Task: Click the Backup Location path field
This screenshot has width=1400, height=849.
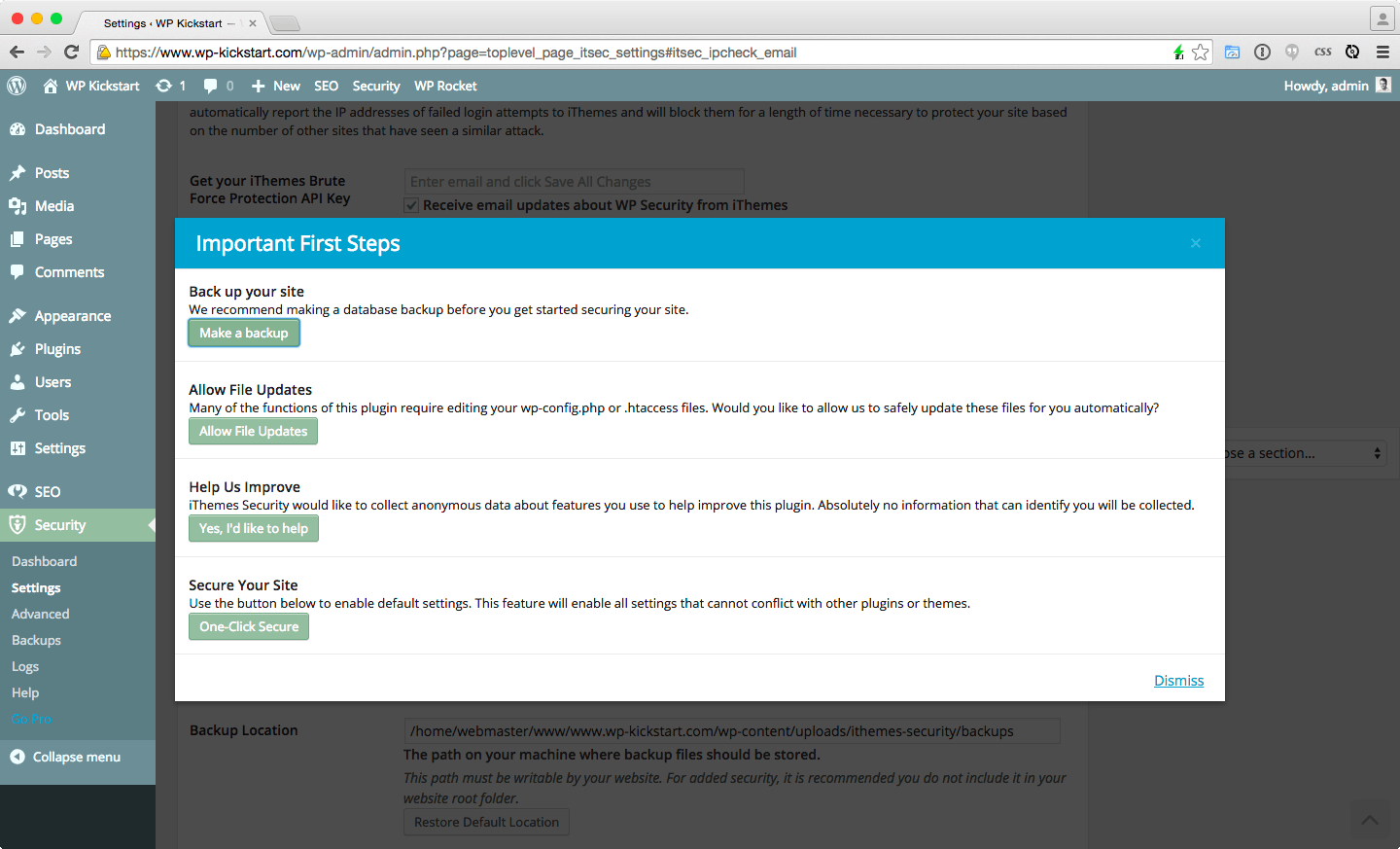Action: (x=732, y=730)
